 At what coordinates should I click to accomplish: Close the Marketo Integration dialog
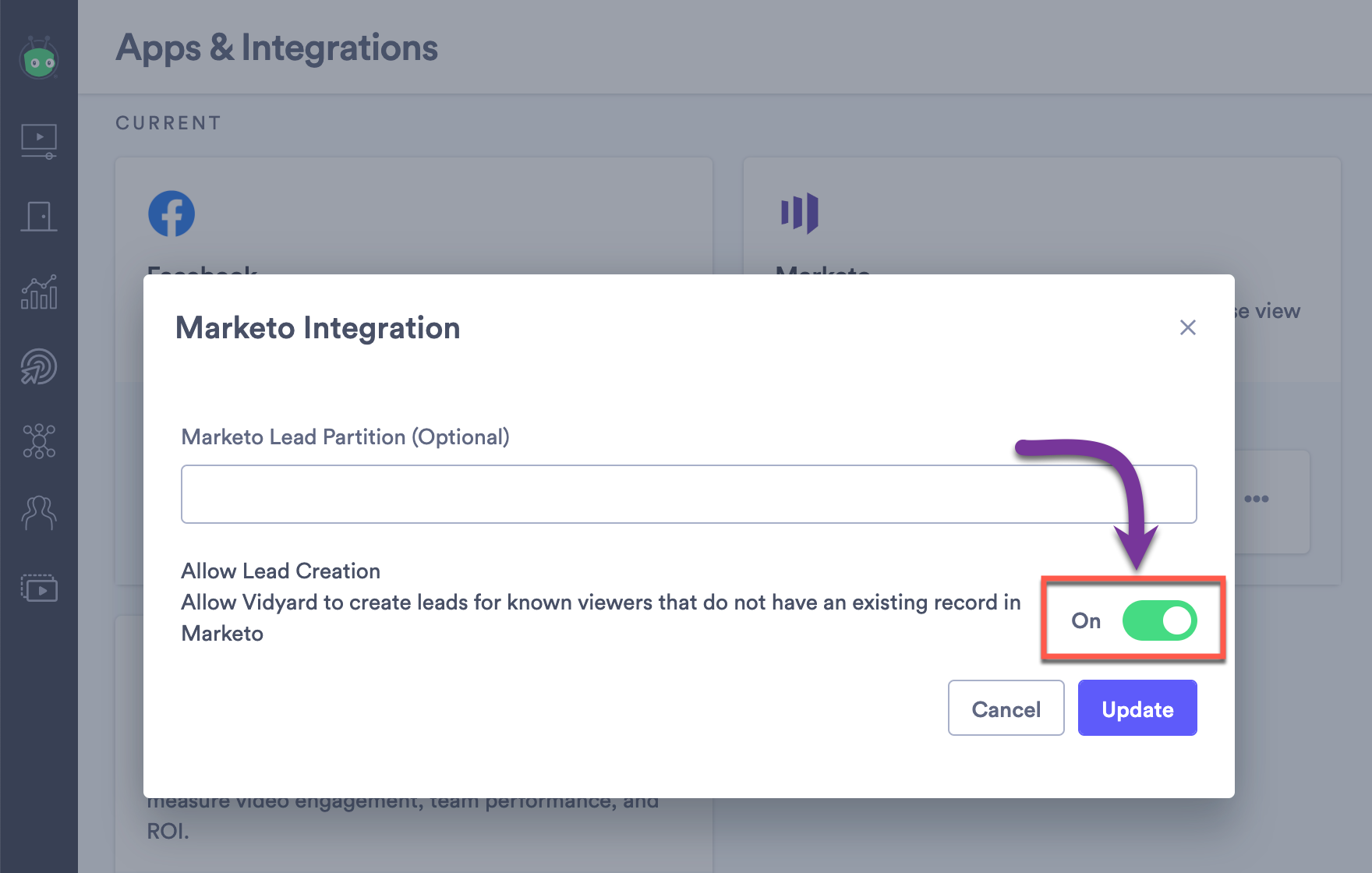coord(1188,327)
